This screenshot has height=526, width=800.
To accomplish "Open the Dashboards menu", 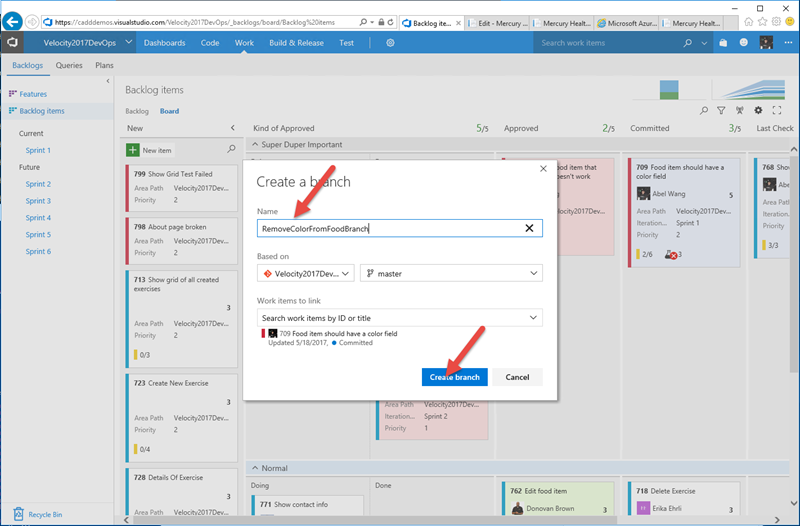I will pos(164,43).
